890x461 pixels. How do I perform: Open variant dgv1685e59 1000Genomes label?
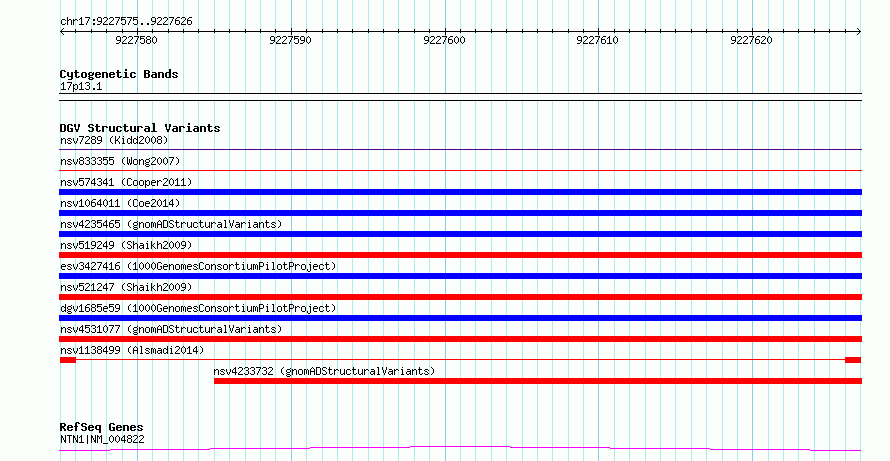pyautogui.click(x=198, y=308)
